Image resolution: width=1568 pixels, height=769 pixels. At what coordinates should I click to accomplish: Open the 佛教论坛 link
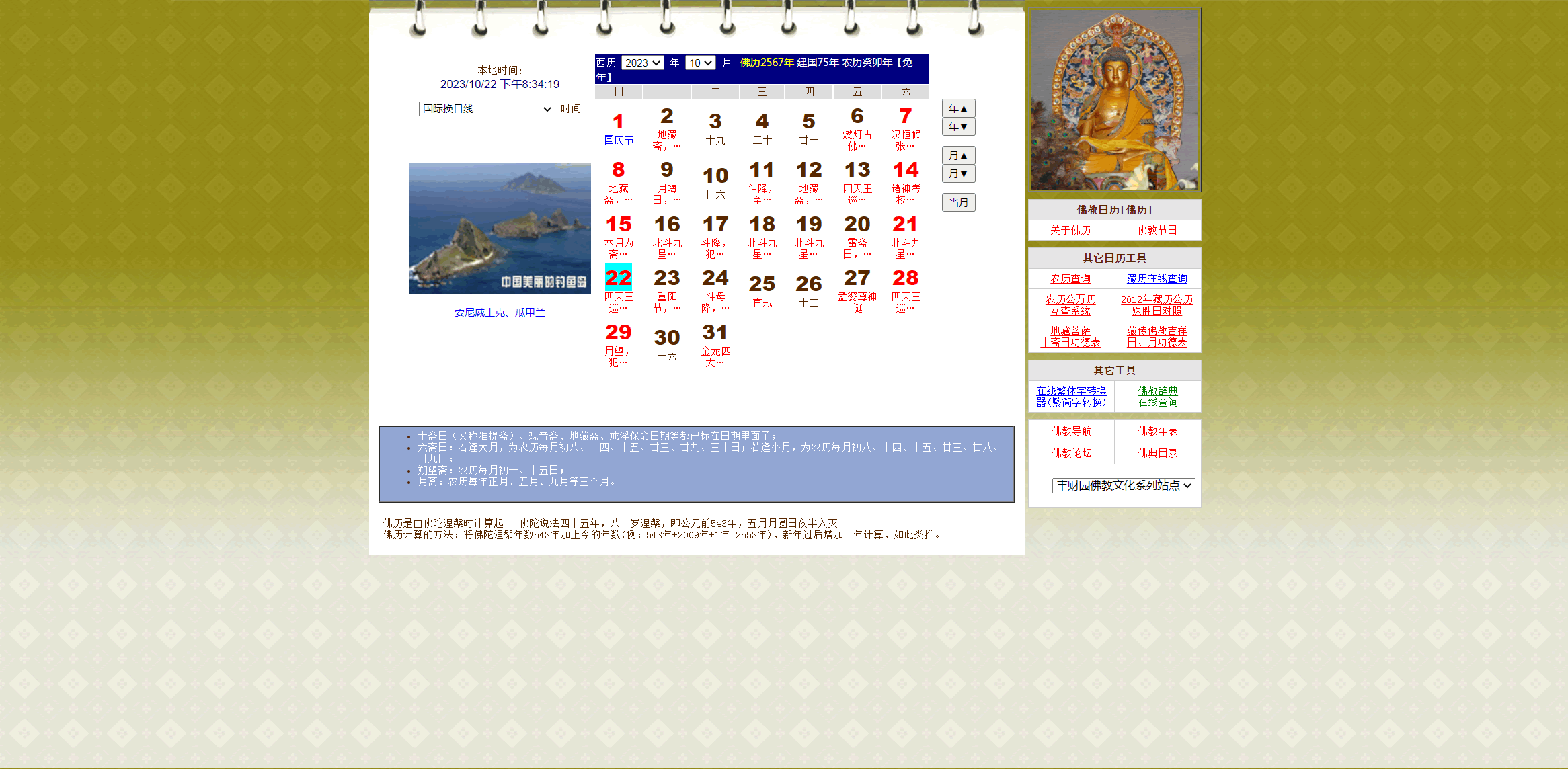pyautogui.click(x=1071, y=453)
